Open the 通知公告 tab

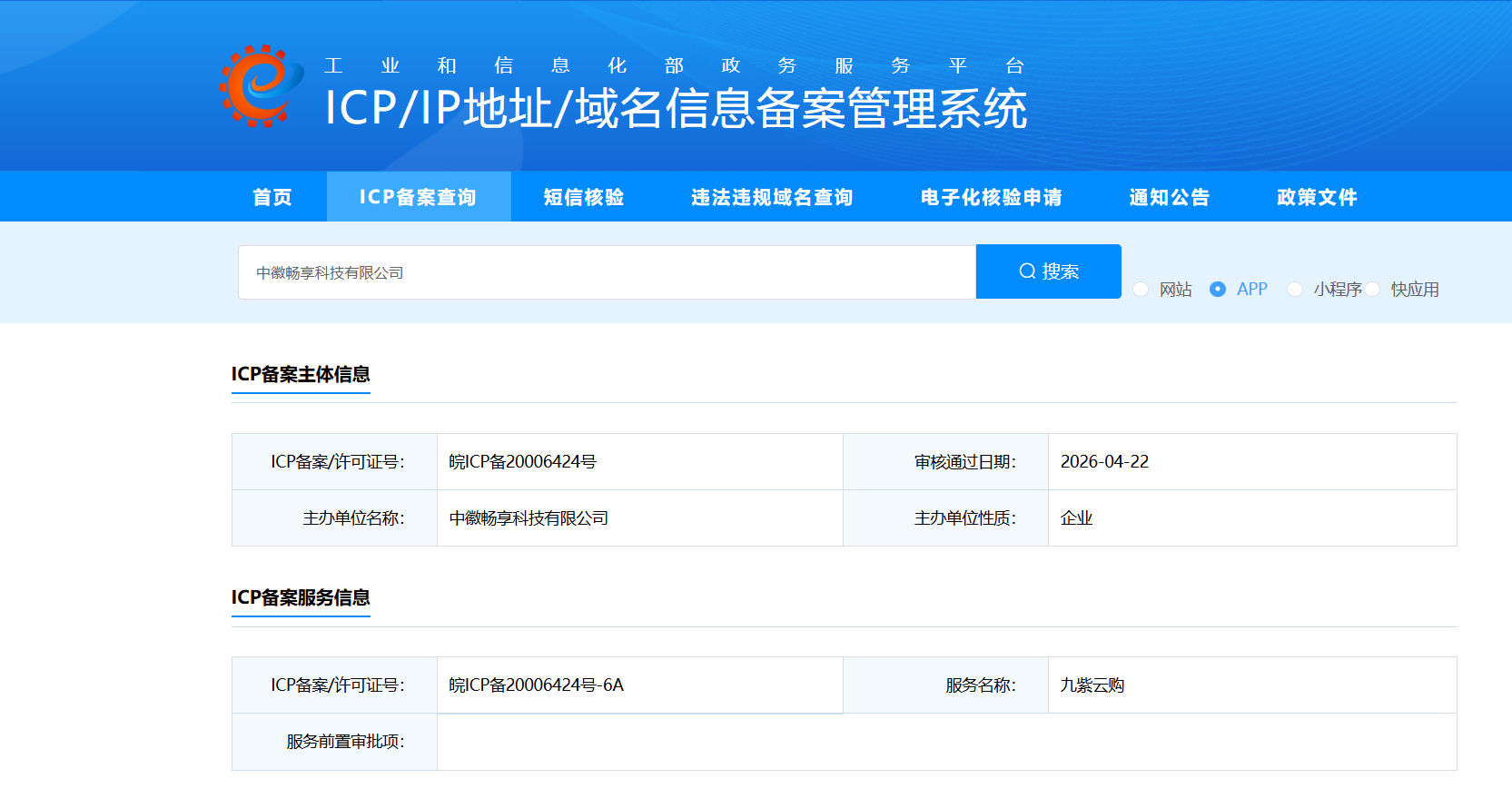1170,197
